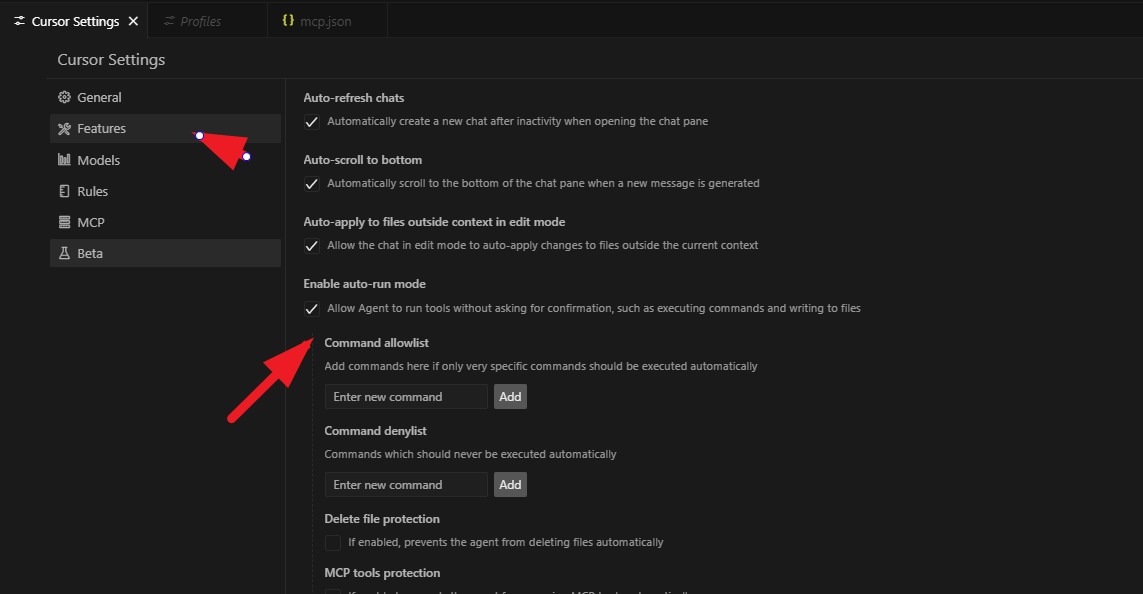The width and height of the screenshot is (1143, 594).
Task: Click the Command allowlist heading
Action: point(376,343)
